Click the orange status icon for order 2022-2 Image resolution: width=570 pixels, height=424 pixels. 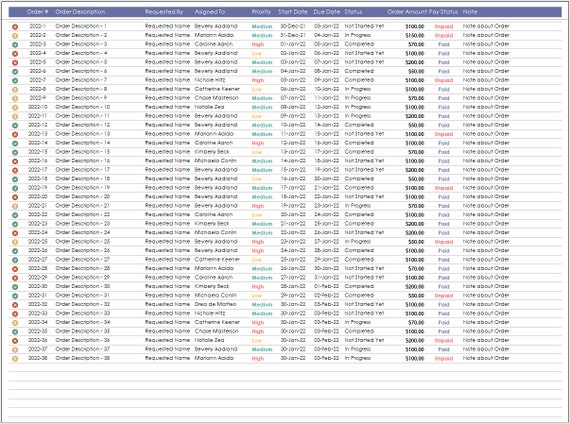point(15,36)
